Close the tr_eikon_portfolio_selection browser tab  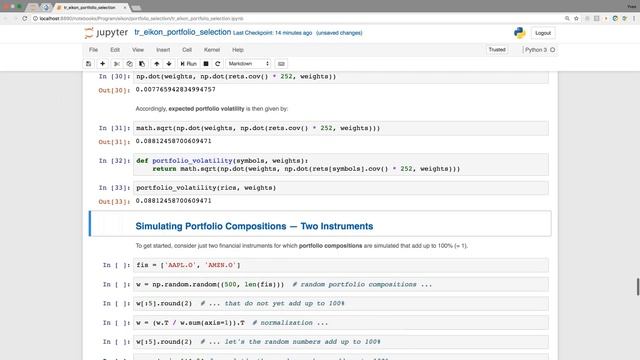tap(125, 7)
